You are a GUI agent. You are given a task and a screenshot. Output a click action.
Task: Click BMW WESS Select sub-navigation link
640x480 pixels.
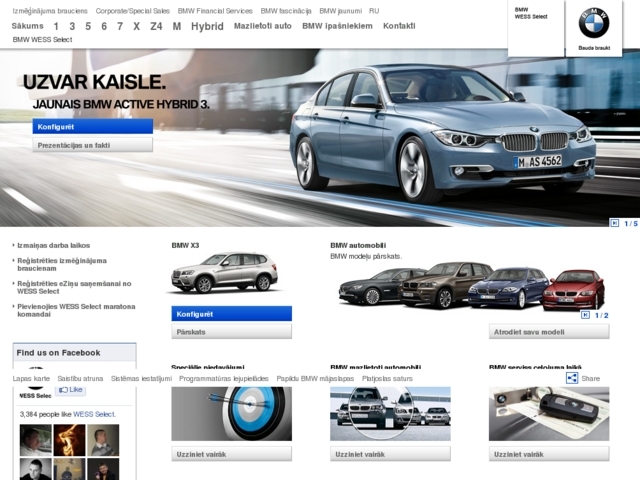[x=42, y=40]
